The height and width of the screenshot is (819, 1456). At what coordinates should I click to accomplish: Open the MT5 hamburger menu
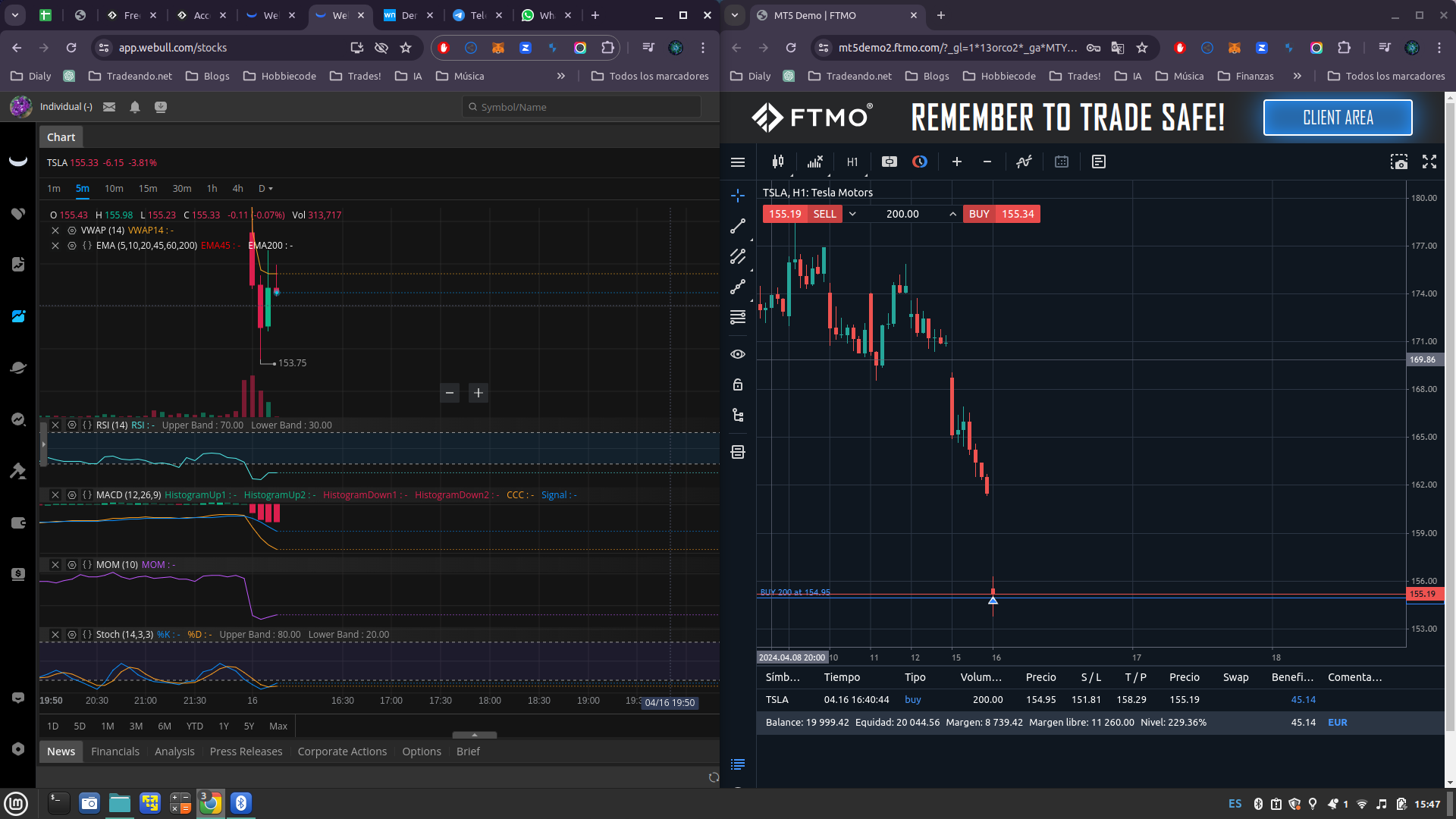[738, 162]
